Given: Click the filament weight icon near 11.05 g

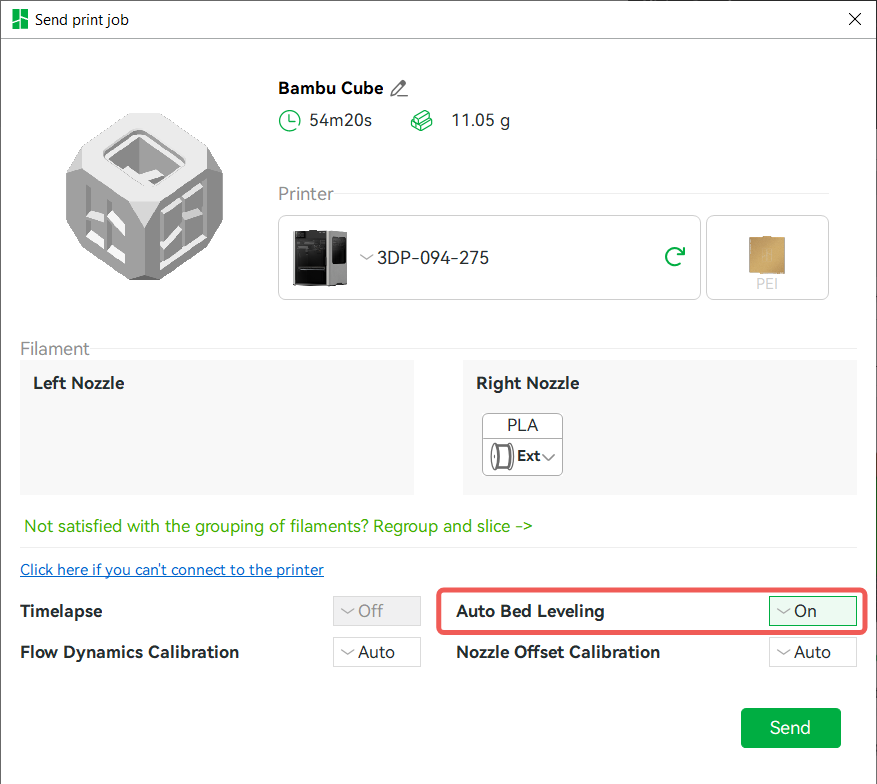Looking at the screenshot, I should coord(421,120).
